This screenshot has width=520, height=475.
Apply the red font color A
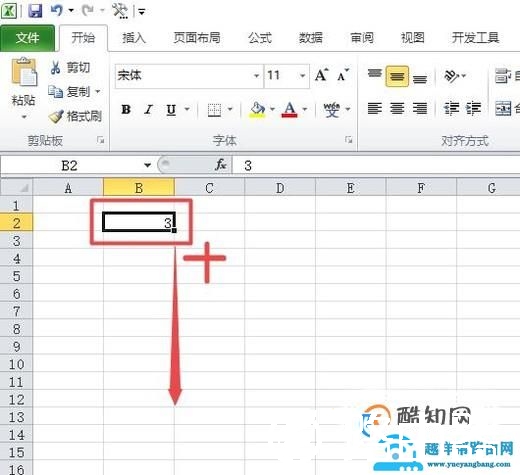click(289, 110)
